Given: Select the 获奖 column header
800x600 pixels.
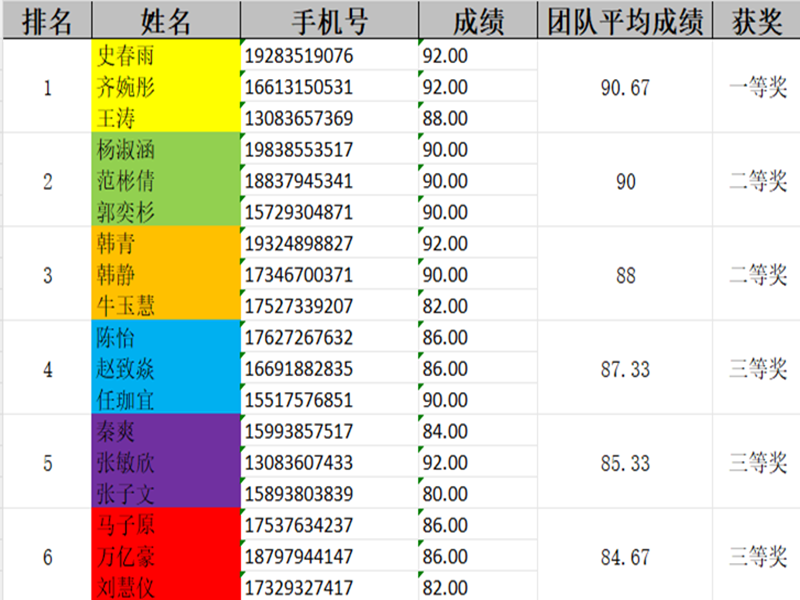Looking at the screenshot, I should (756, 20).
